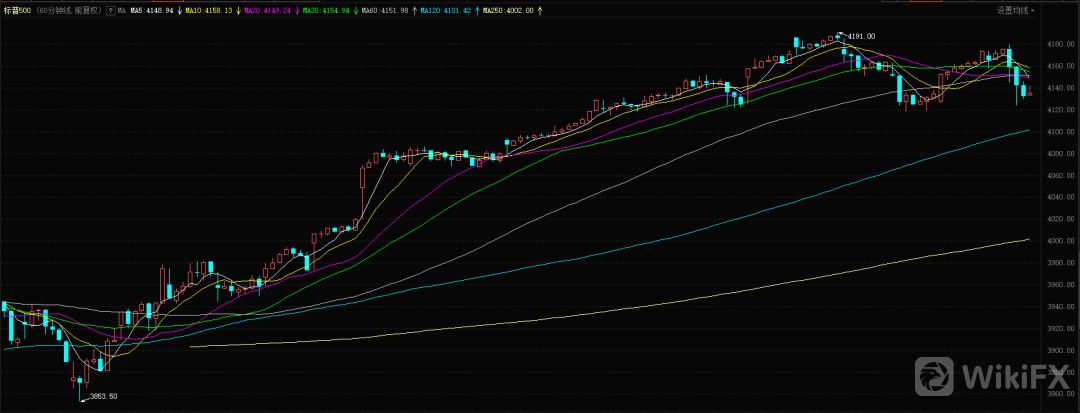This screenshot has height=413, width=1080.
Task: Click the 4191.00 high price marker
Action: tap(861, 36)
